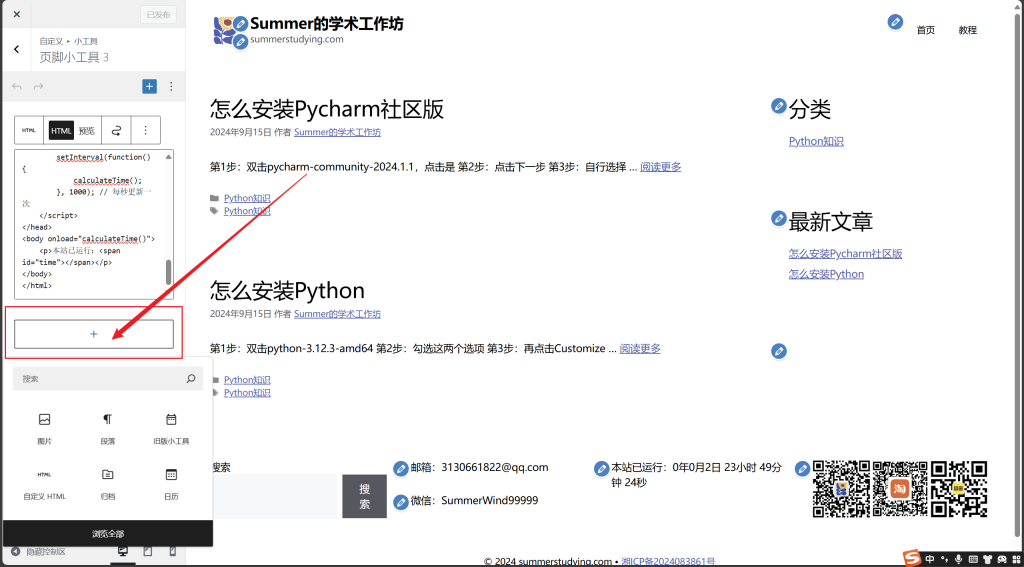Click the footer search text field
Screen dimensions: 1024x567
[x=274, y=496]
